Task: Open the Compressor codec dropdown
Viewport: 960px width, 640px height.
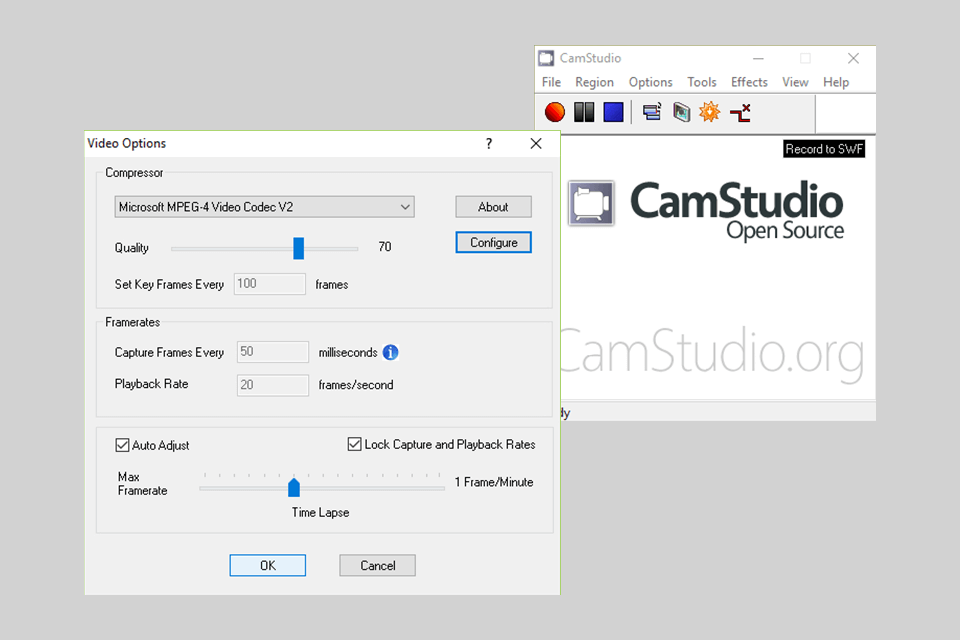Action: click(x=264, y=207)
